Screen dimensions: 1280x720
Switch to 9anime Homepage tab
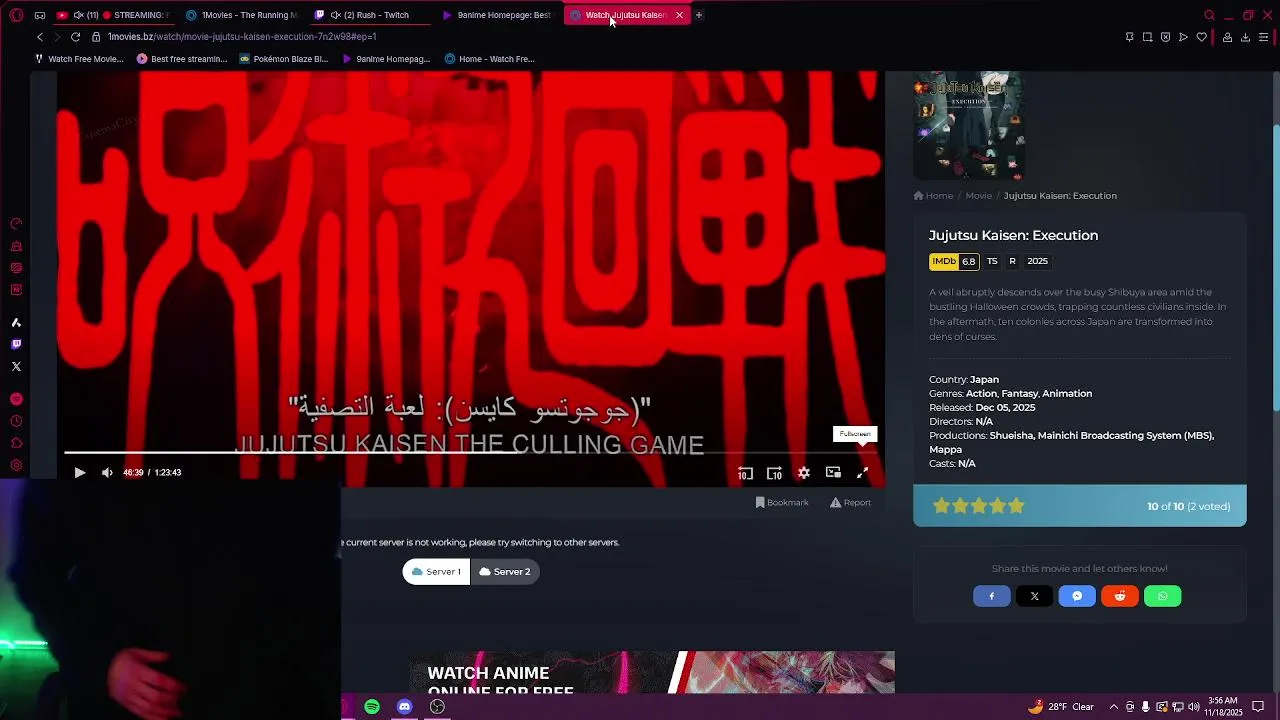coord(498,15)
